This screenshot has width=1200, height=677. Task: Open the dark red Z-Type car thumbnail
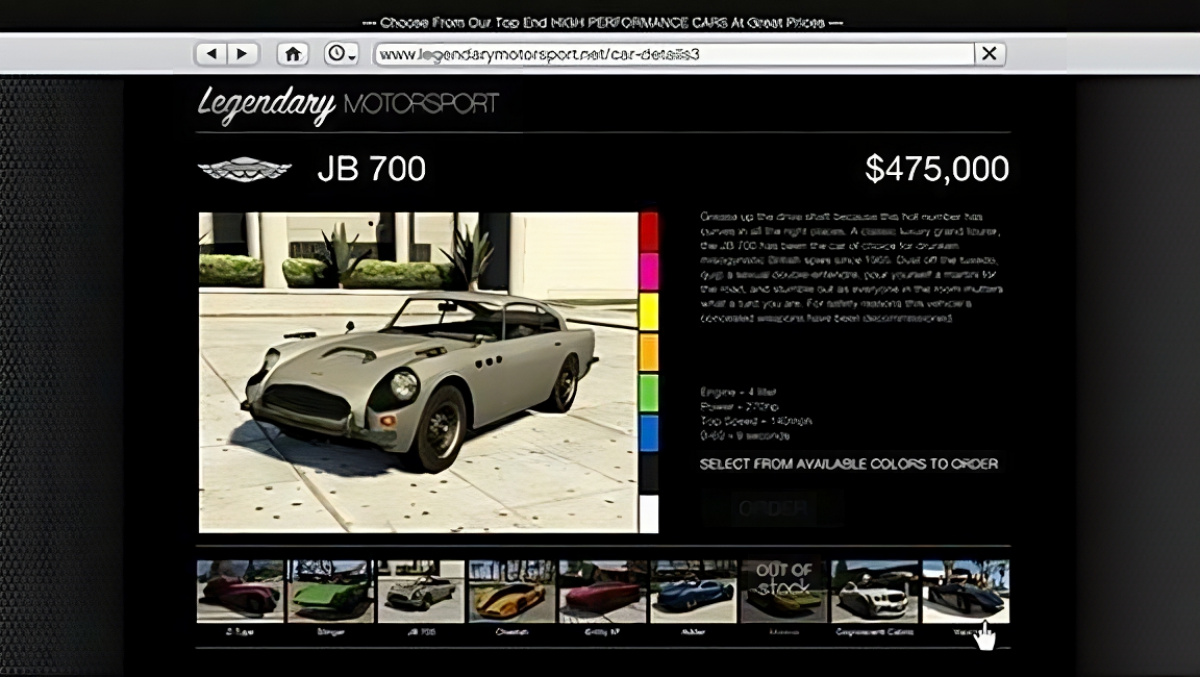(x=241, y=591)
